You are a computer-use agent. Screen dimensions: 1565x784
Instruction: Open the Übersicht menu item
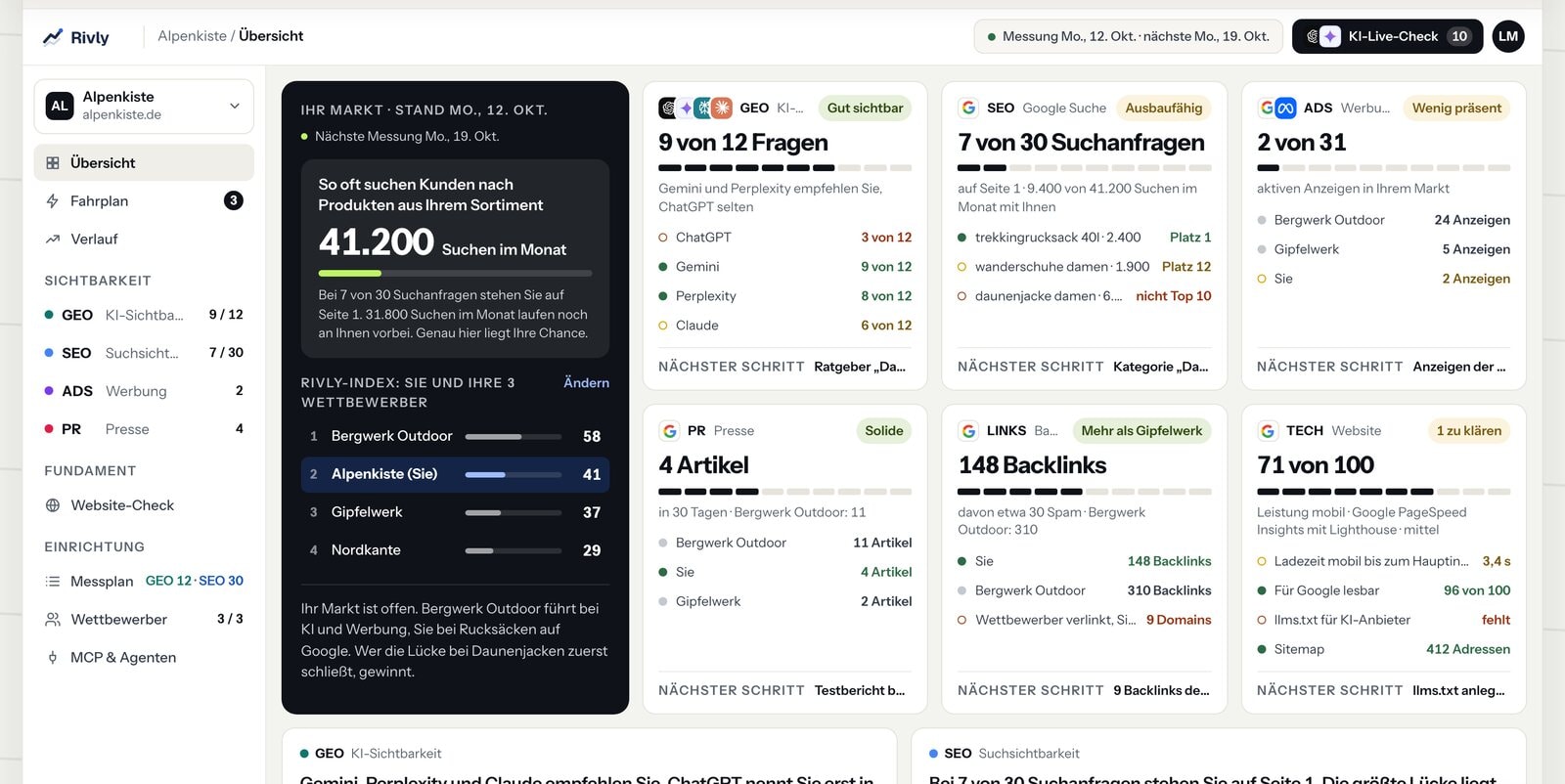[x=144, y=163]
